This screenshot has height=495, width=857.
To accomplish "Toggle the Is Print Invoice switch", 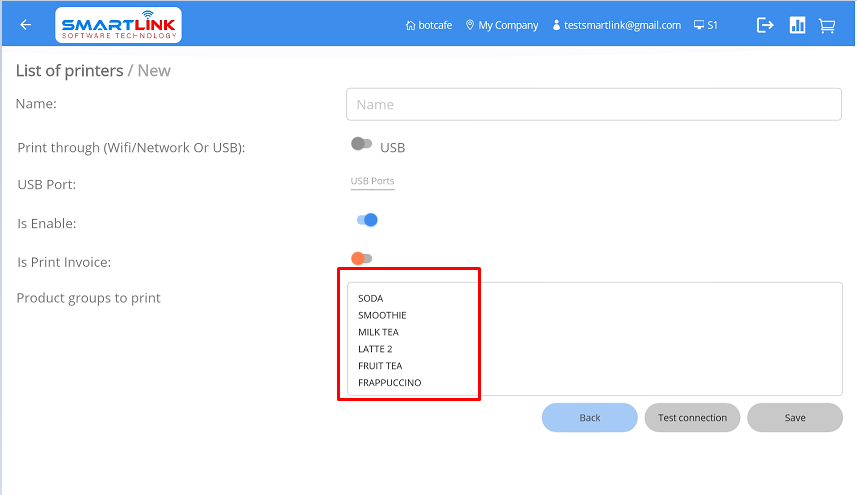I will [x=361, y=259].
